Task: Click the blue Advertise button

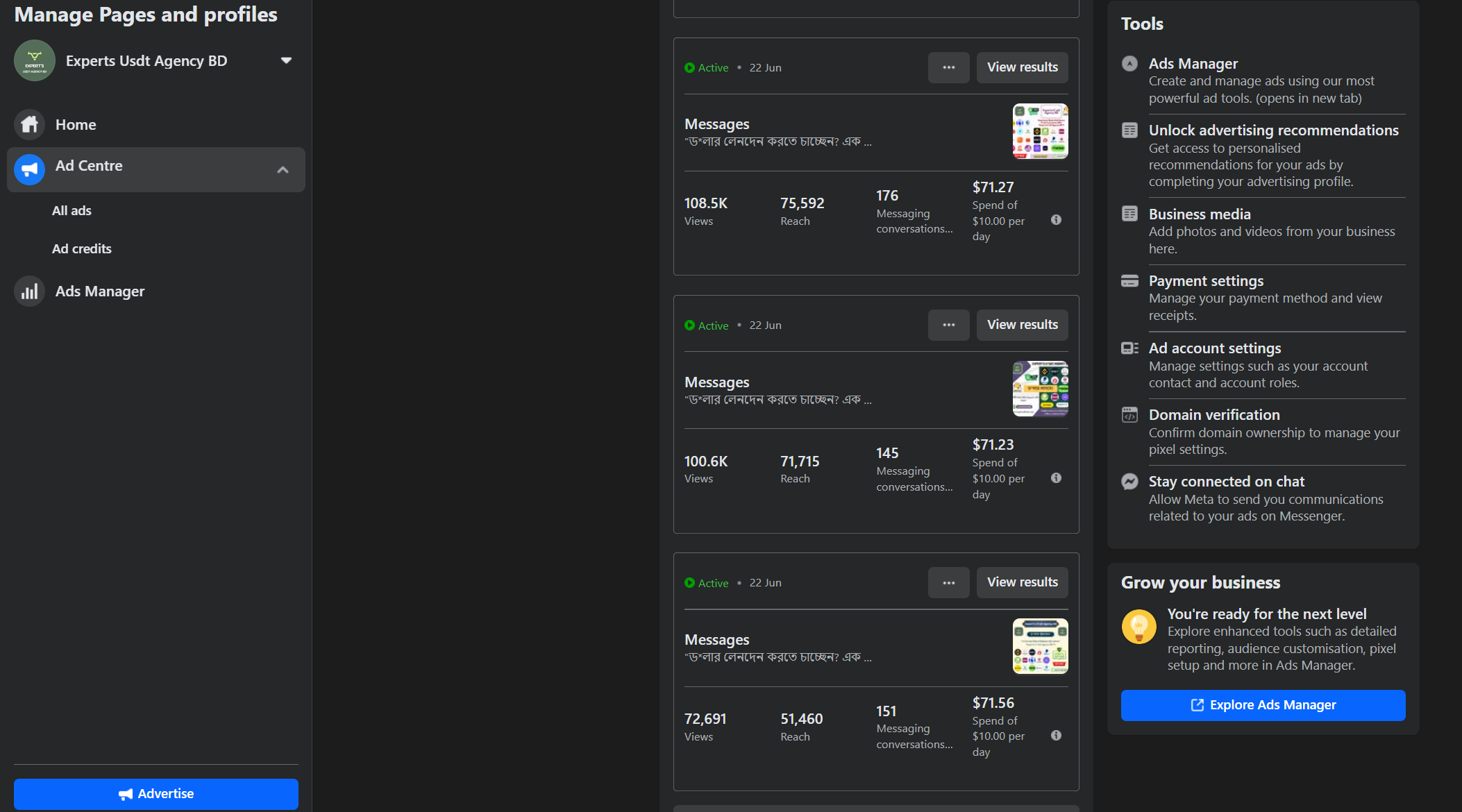Action: click(156, 794)
